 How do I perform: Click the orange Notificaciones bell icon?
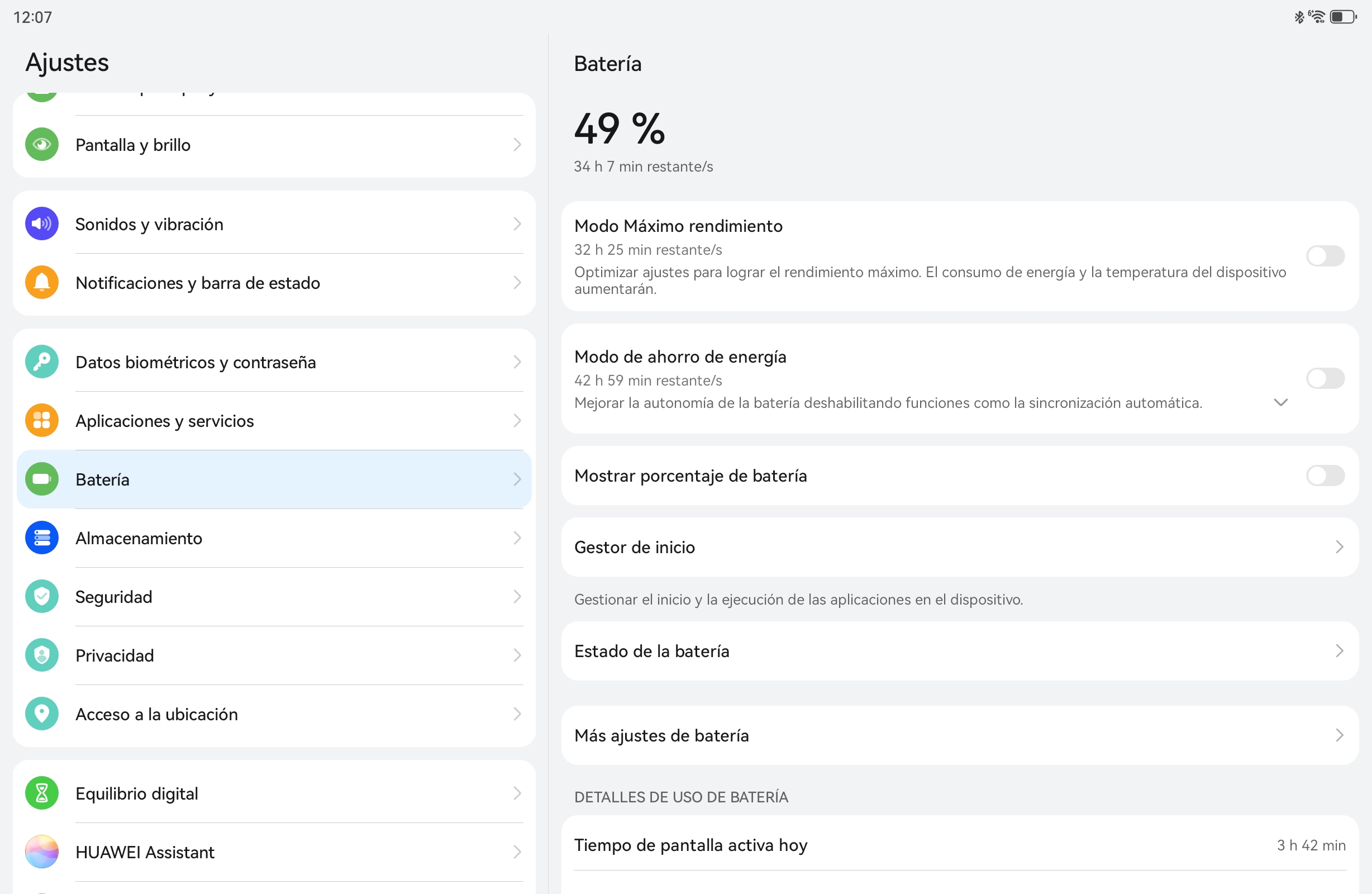tap(41, 283)
